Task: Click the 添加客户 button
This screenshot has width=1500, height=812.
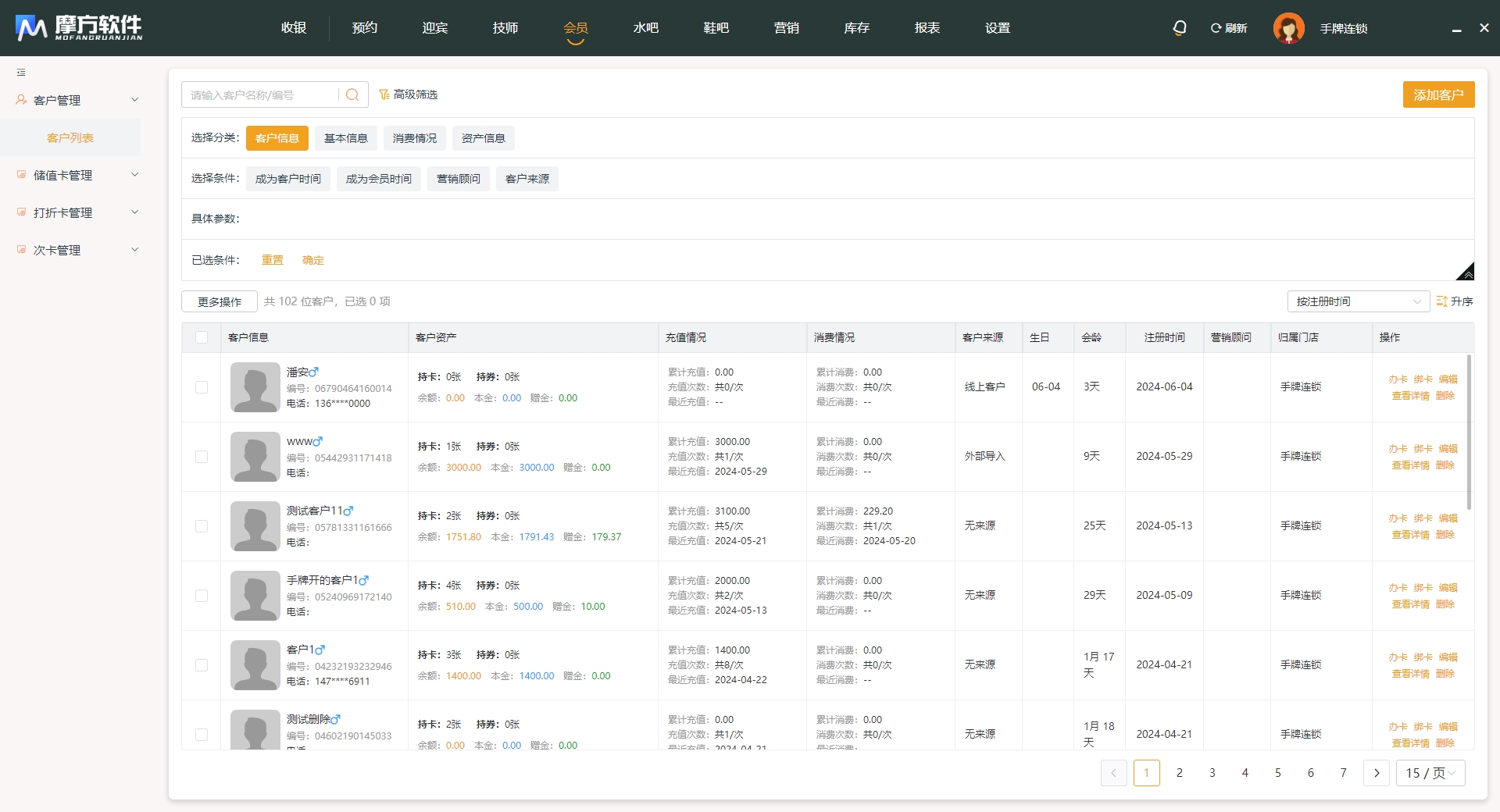Action: coord(1438,94)
